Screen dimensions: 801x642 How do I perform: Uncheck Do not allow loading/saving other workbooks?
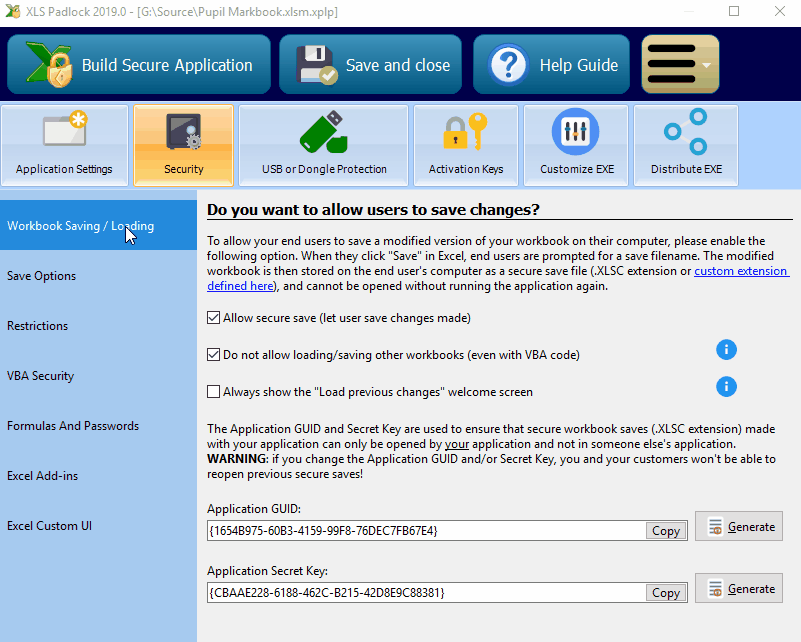pyautogui.click(x=213, y=355)
